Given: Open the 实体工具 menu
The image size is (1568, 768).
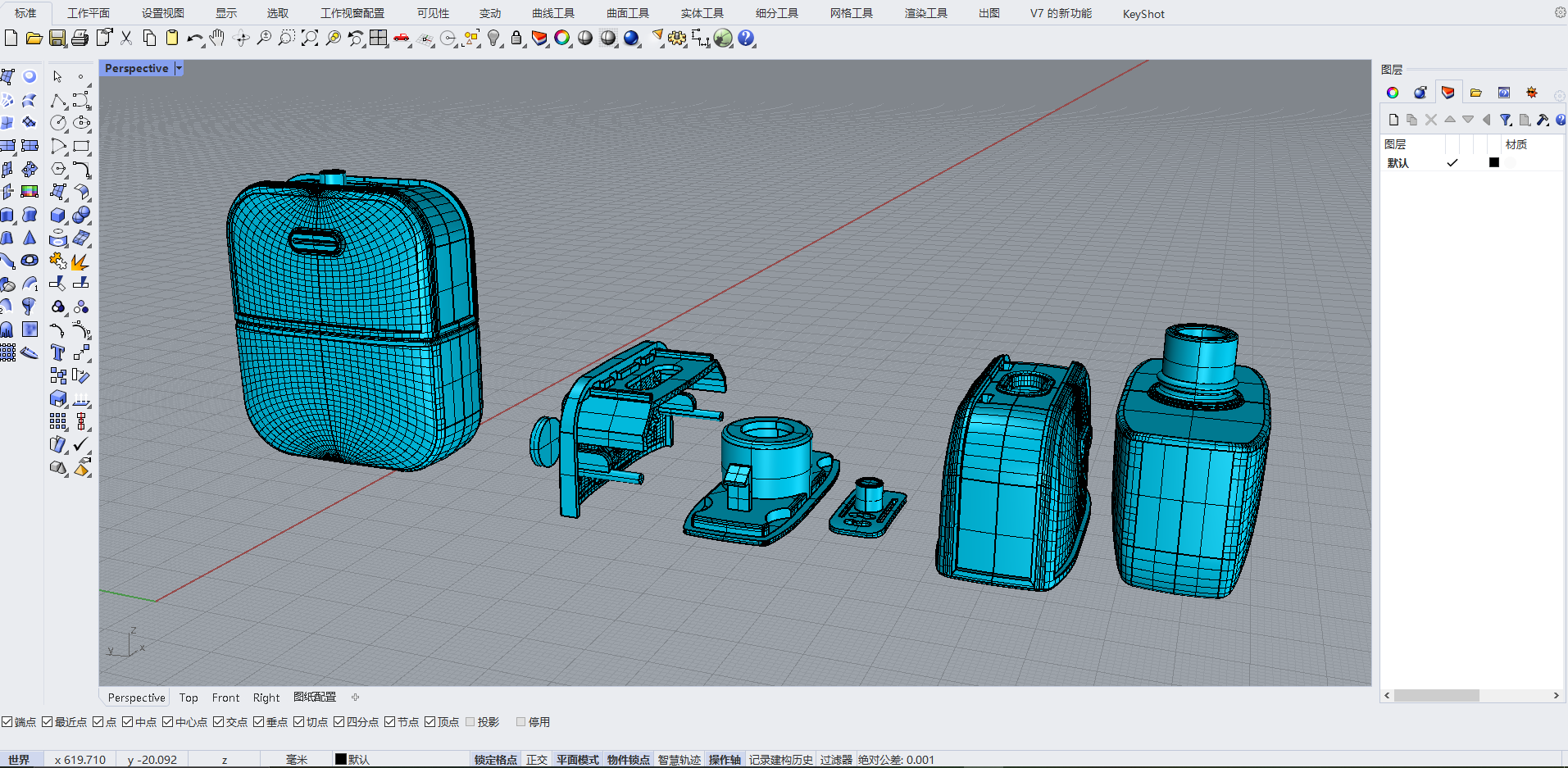Looking at the screenshot, I should coord(701,12).
